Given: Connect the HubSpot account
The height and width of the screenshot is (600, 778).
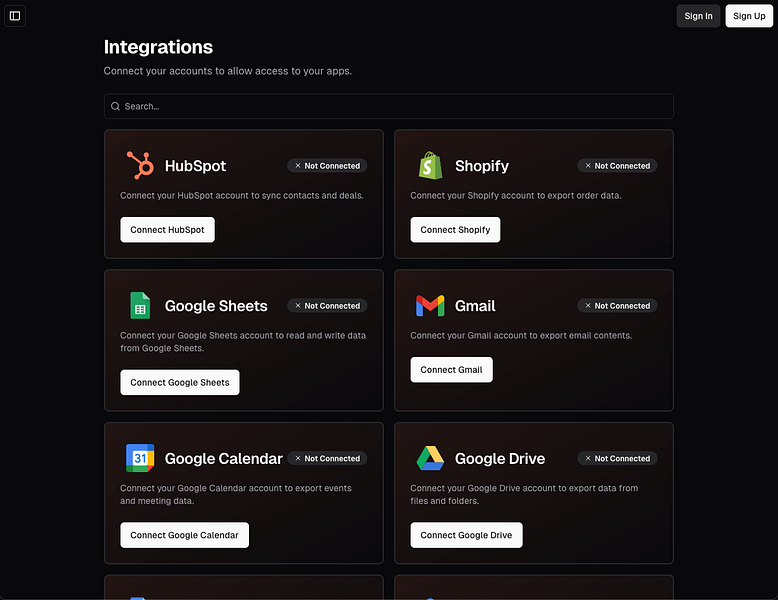Looking at the screenshot, I should (167, 230).
